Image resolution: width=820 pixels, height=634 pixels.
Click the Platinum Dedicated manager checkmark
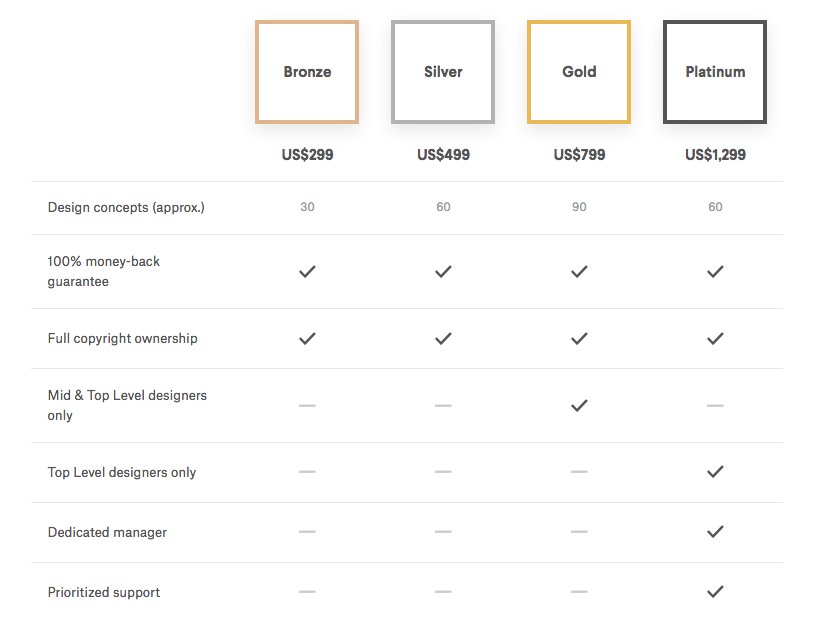(x=715, y=531)
